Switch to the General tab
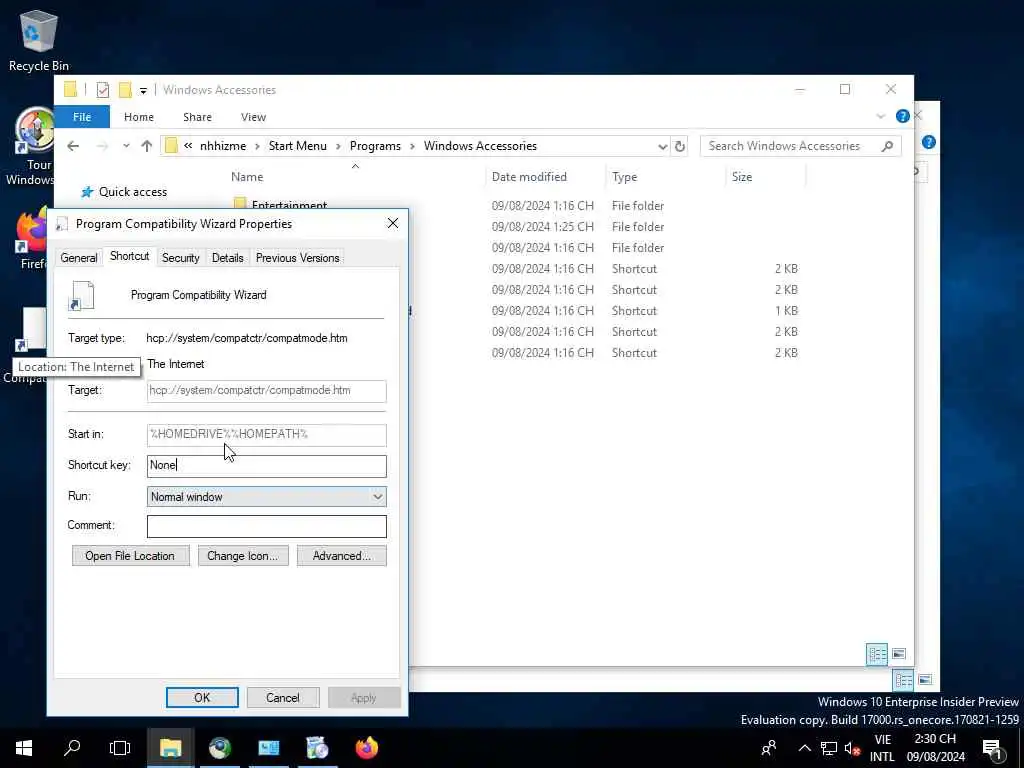The height and width of the screenshot is (768, 1024). coord(79,258)
